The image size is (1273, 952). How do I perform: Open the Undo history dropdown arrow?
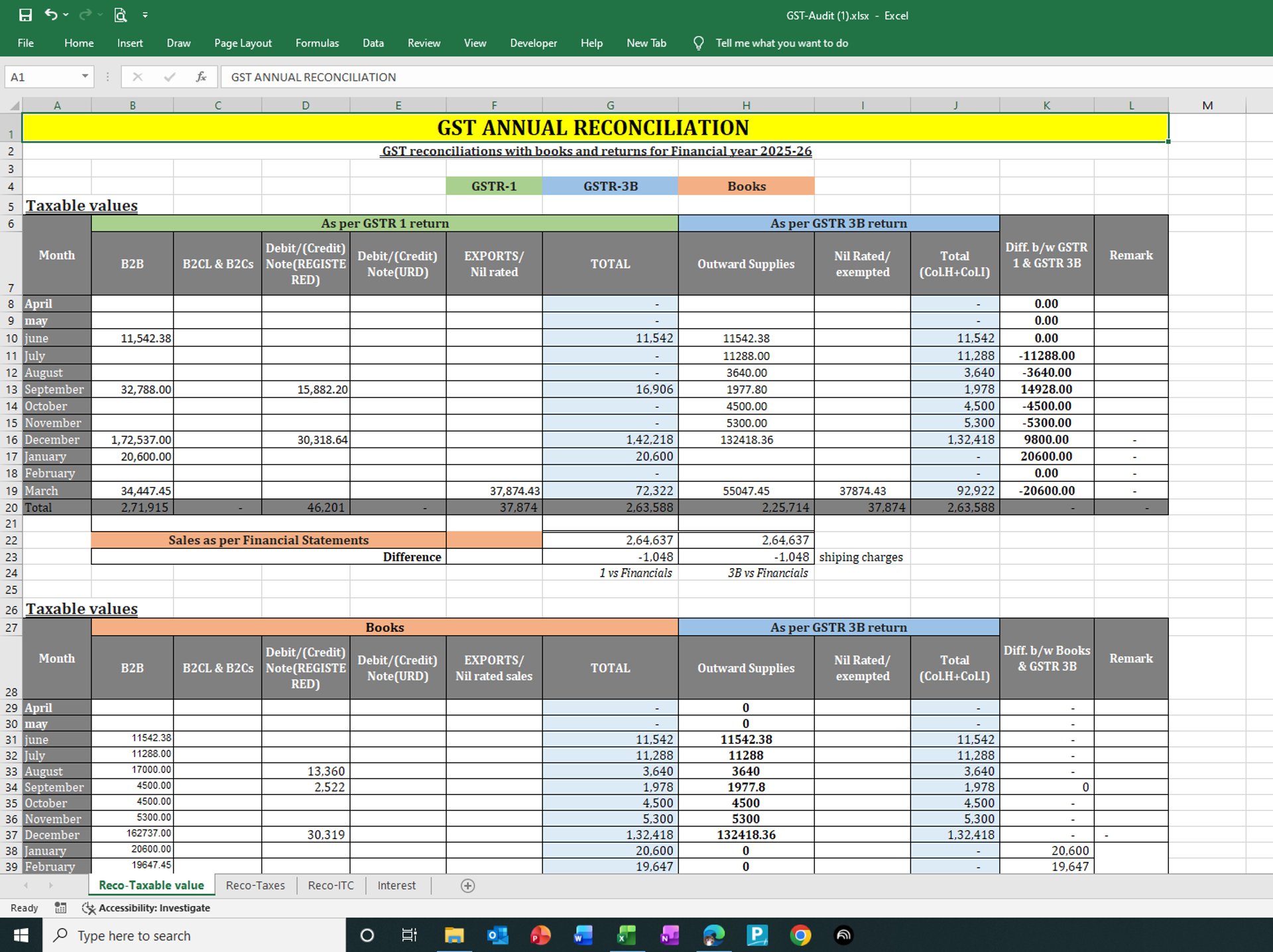click(66, 15)
